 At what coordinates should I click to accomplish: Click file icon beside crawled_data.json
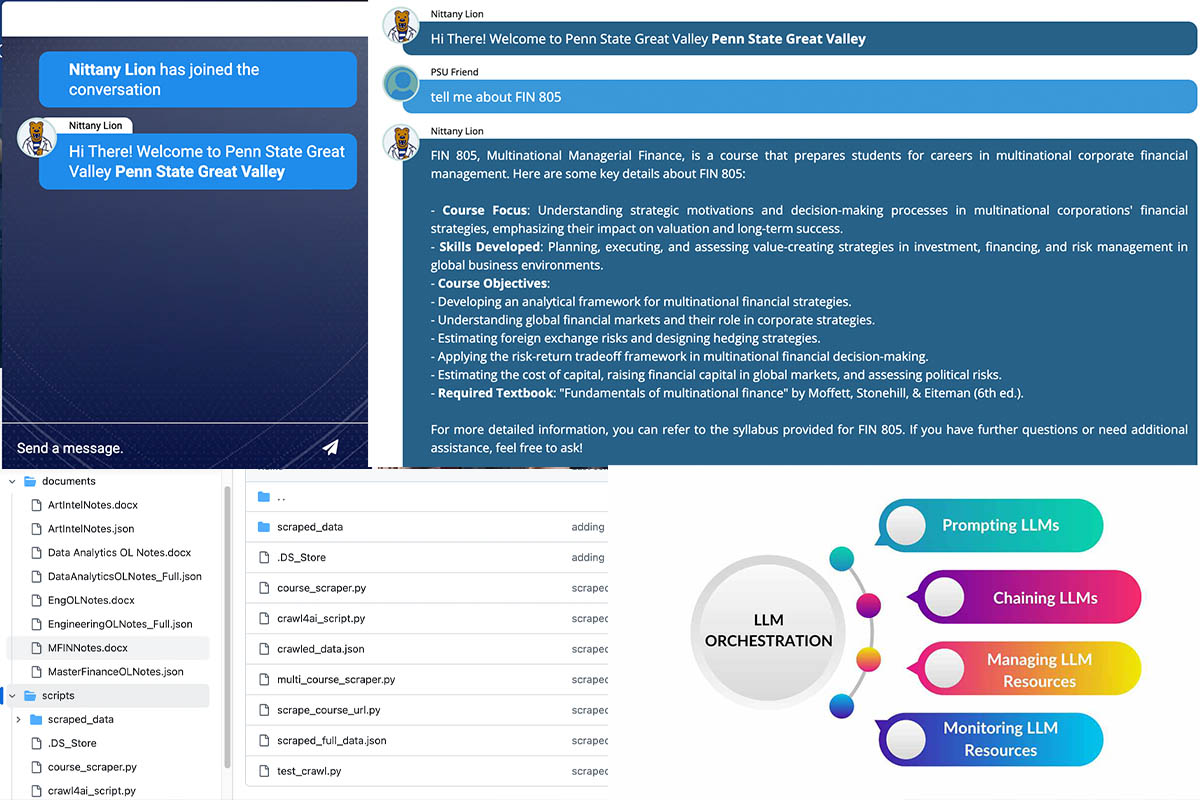click(x=264, y=649)
